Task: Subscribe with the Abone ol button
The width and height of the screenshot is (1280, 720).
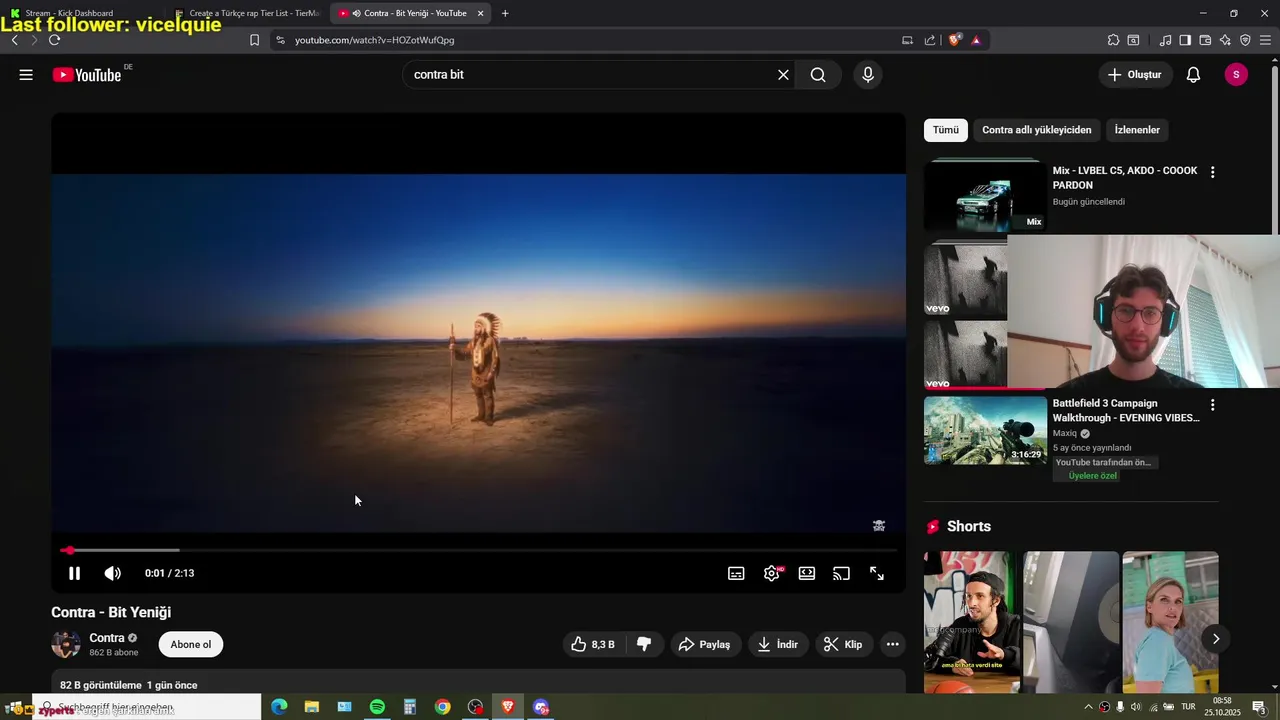Action: point(191,645)
